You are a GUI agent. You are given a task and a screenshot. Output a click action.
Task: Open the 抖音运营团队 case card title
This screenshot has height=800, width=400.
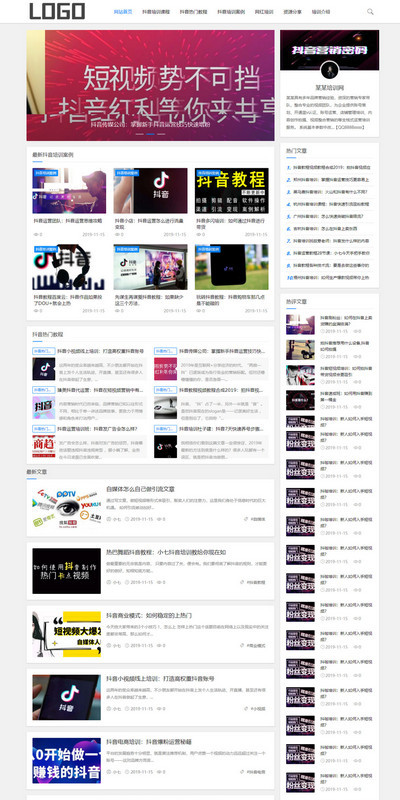click(x=68, y=221)
